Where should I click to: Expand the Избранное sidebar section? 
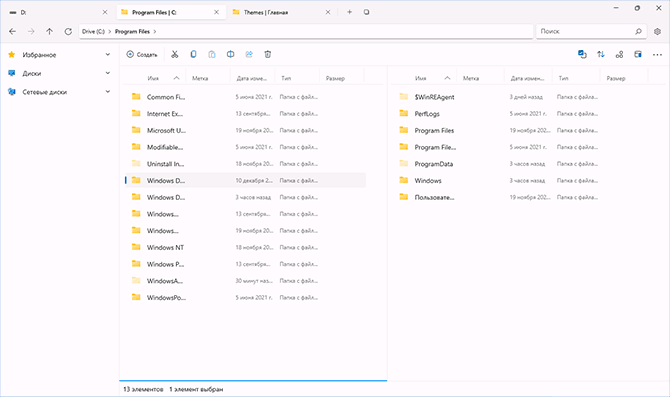(x=108, y=55)
